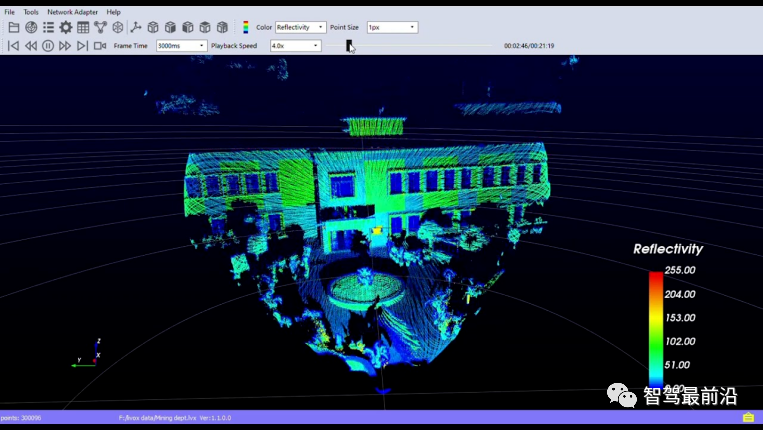Image resolution: width=763 pixels, height=430 pixels.
Task: Open settings with the gear icon
Action: coord(65,27)
